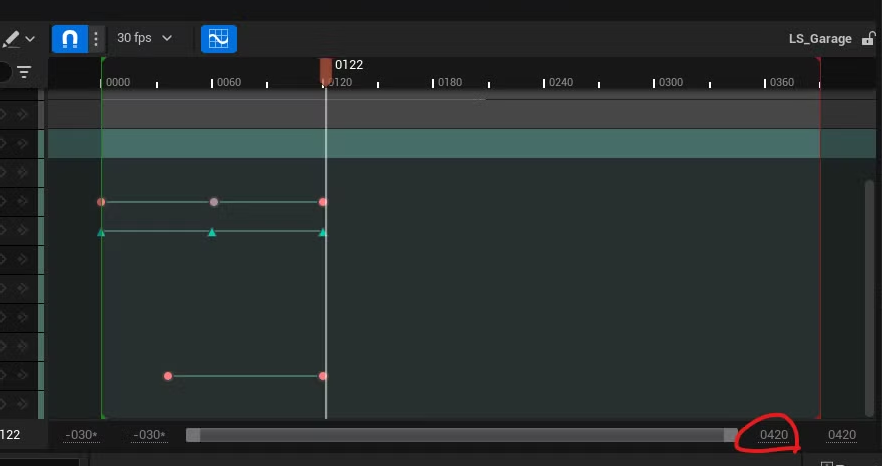Click the first -030* view range start field
Screen dimensions: 882x466
82,435
